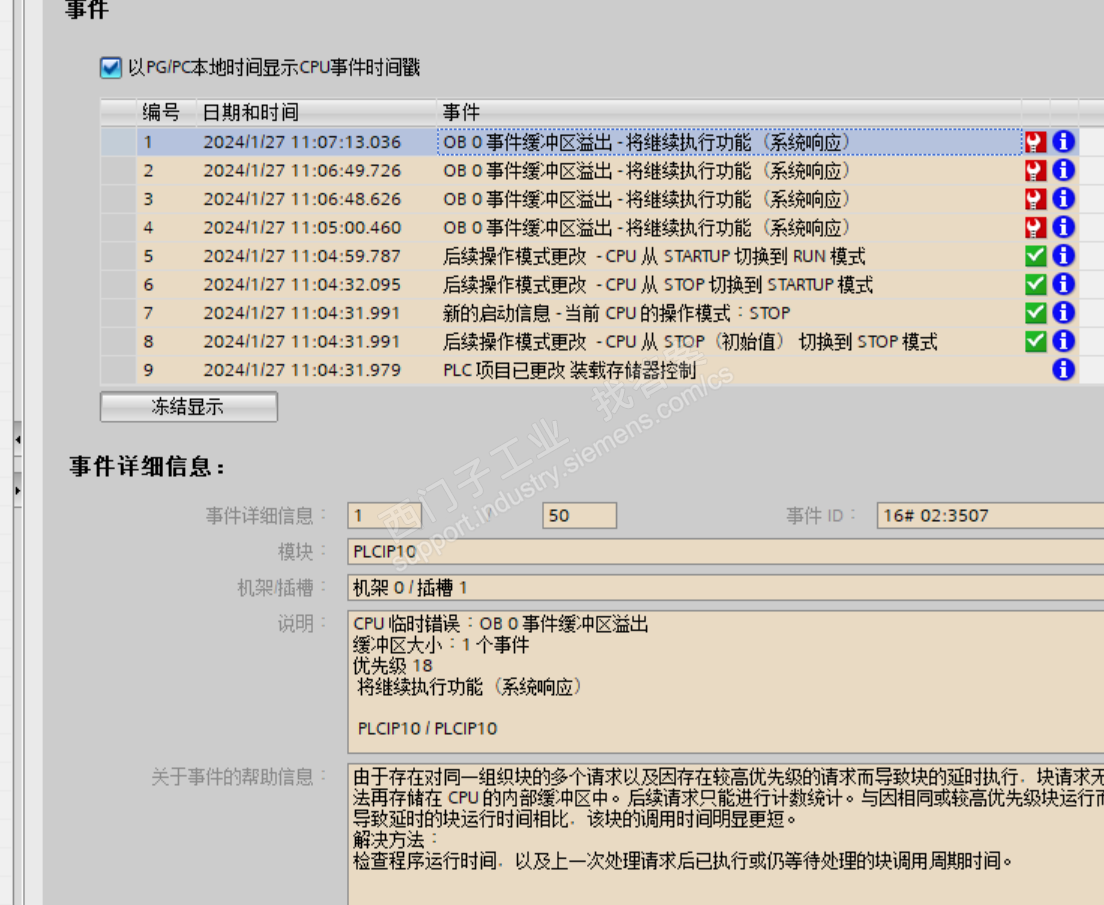The width and height of the screenshot is (1104, 905).
Task: Click the 冻结显示 button
Action: (x=189, y=406)
